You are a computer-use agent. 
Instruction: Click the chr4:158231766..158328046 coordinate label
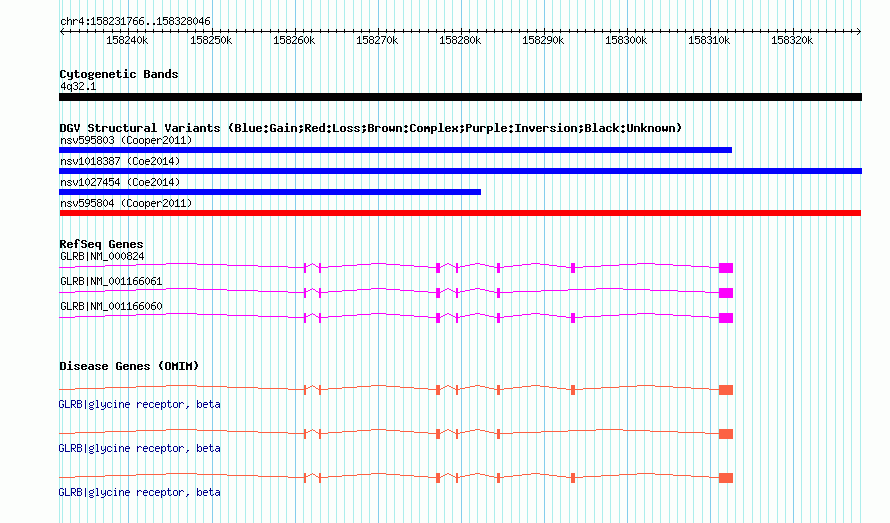point(135,21)
